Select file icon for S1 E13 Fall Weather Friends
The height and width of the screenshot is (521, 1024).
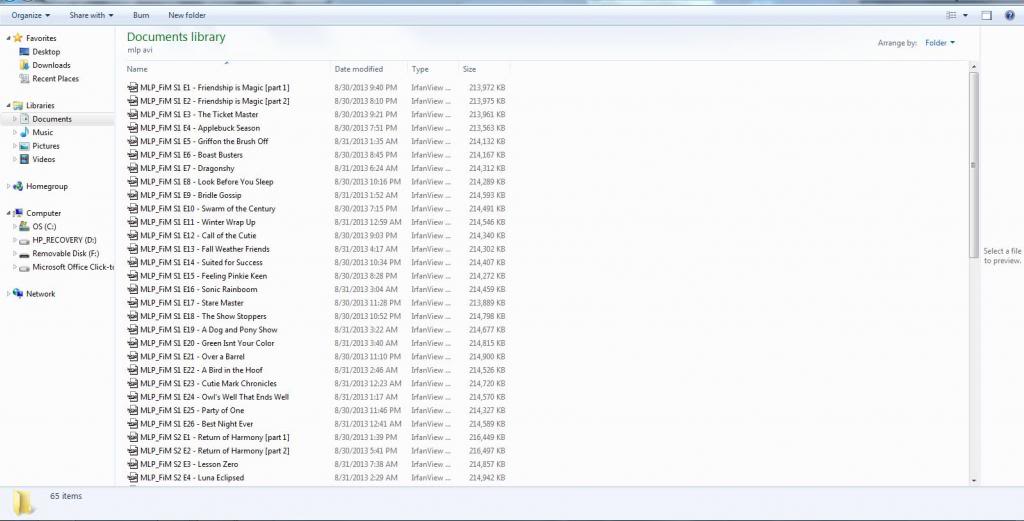coord(133,249)
